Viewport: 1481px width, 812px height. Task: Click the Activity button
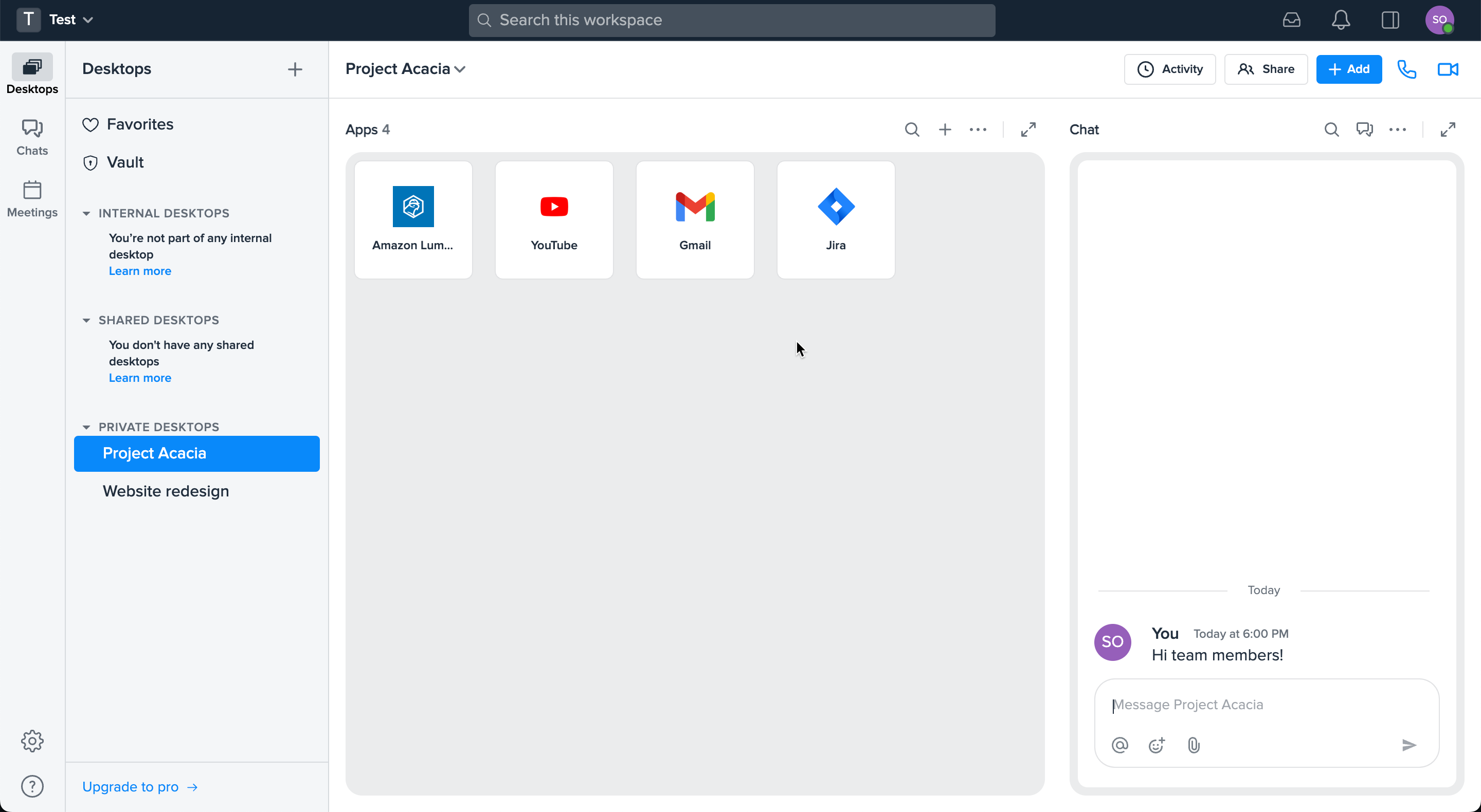[1170, 69]
